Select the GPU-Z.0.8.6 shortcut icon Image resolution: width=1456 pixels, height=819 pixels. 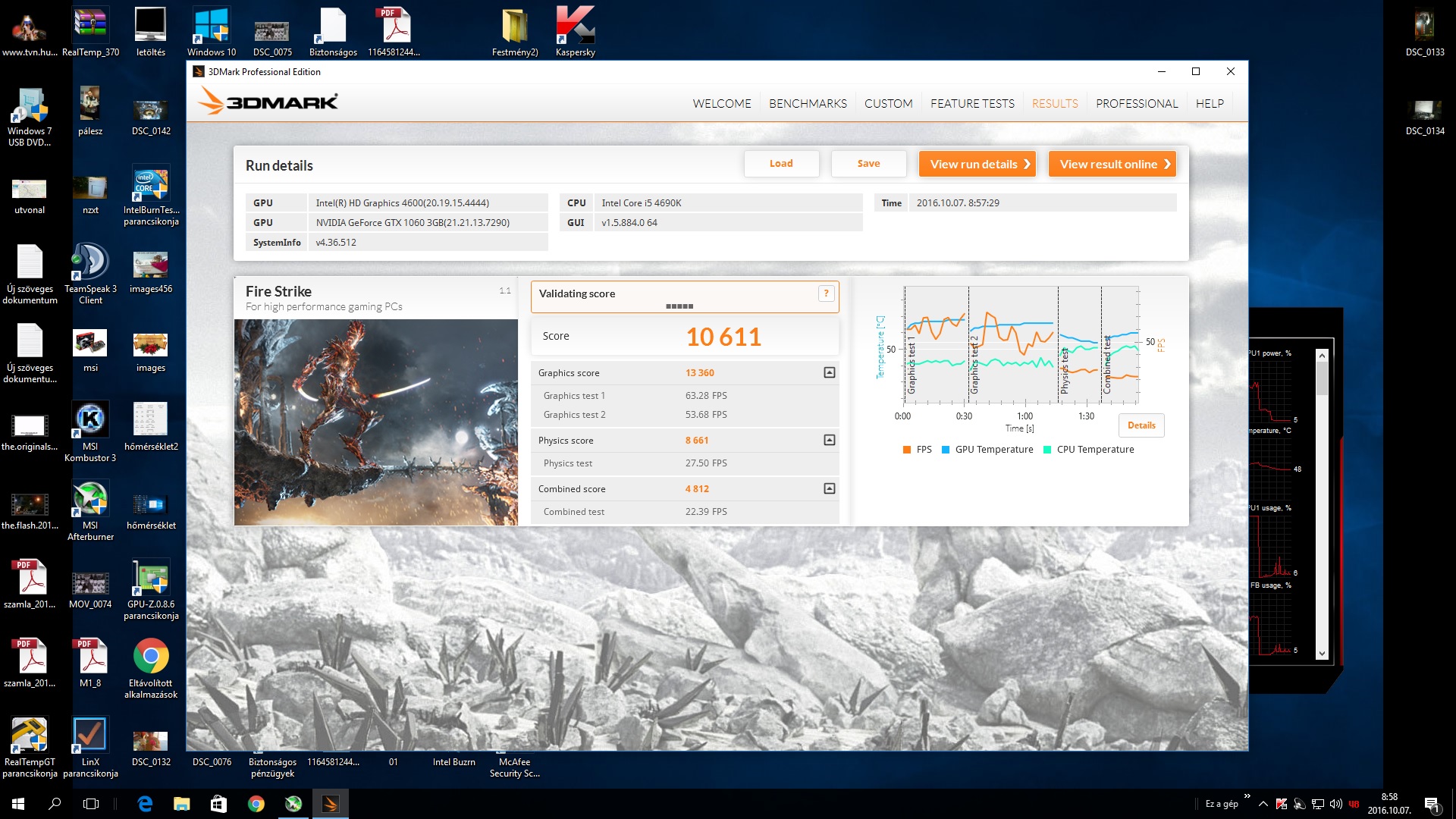coord(151,590)
